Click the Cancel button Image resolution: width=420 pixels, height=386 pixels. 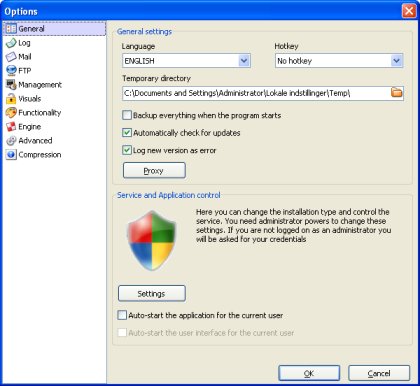point(379,373)
